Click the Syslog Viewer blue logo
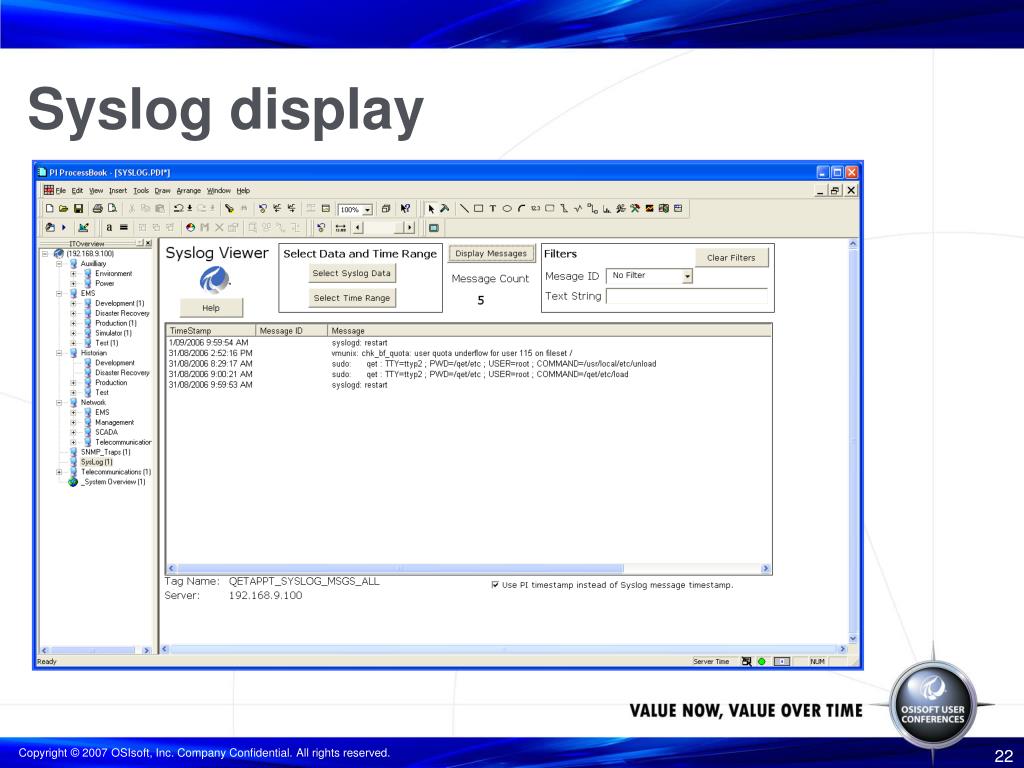 point(215,280)
